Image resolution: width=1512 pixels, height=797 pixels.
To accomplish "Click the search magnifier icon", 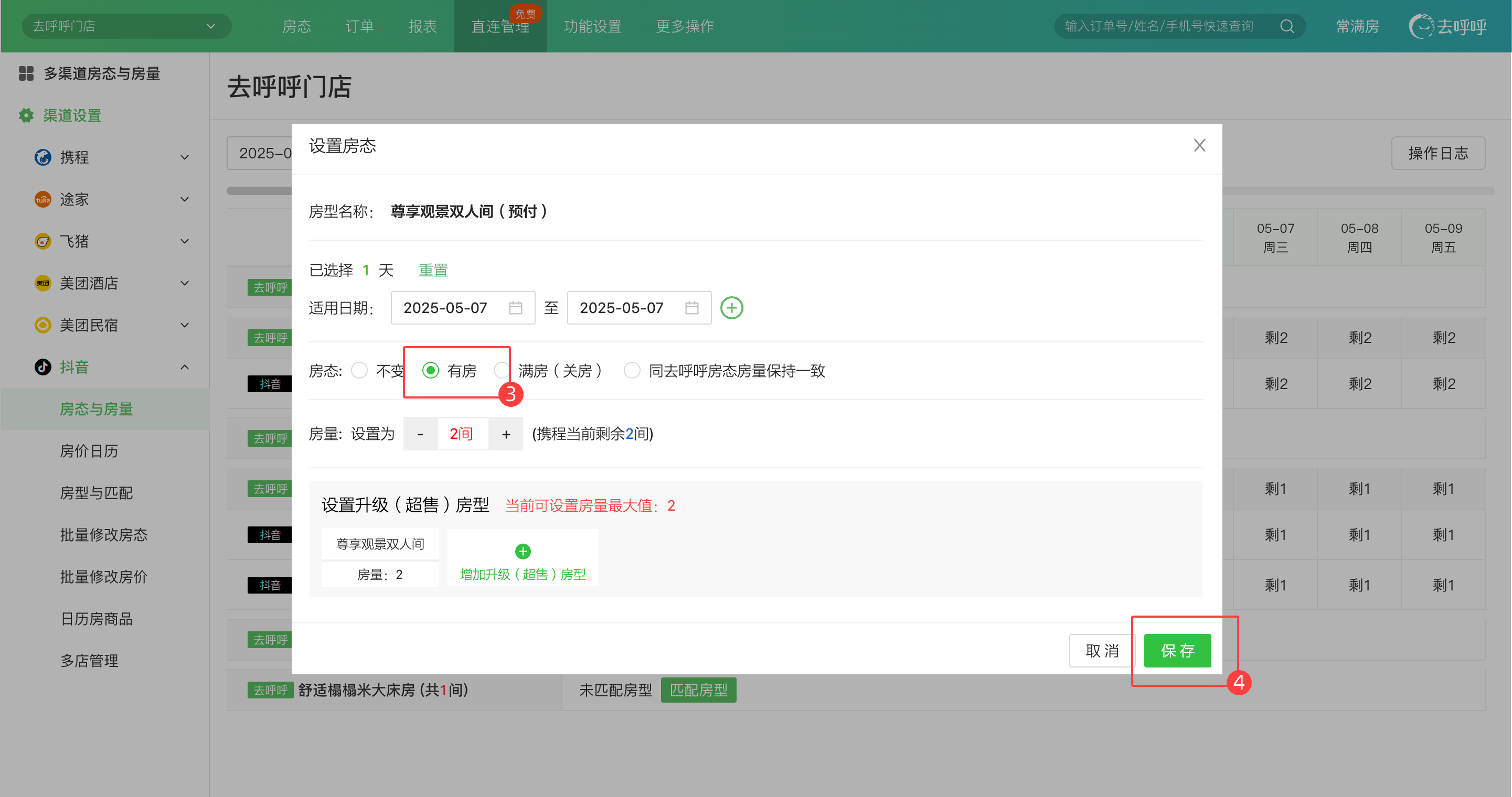I will pyautogui.click(x=1286, y=26).
